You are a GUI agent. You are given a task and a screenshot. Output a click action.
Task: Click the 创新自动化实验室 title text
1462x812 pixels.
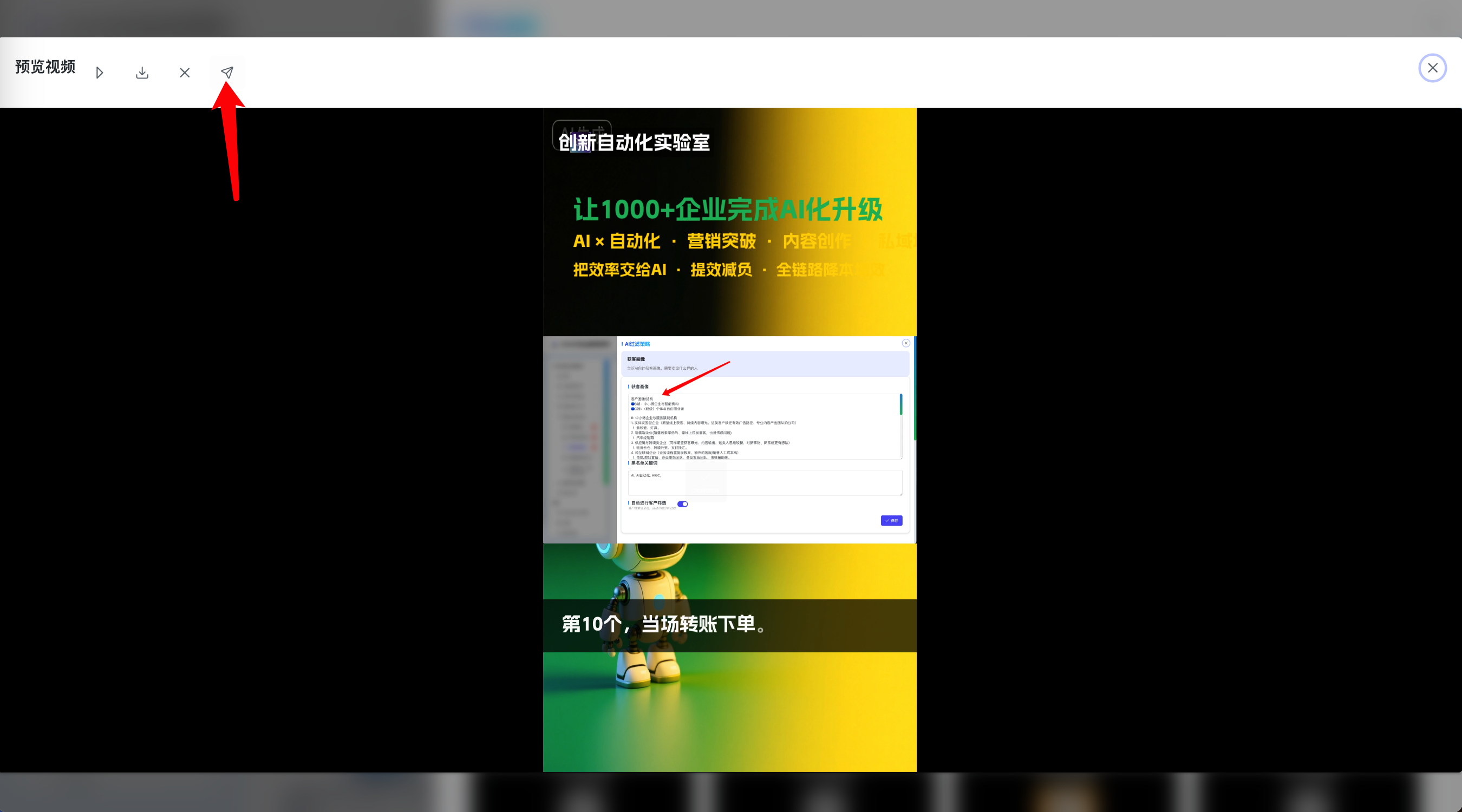[634, 142]
